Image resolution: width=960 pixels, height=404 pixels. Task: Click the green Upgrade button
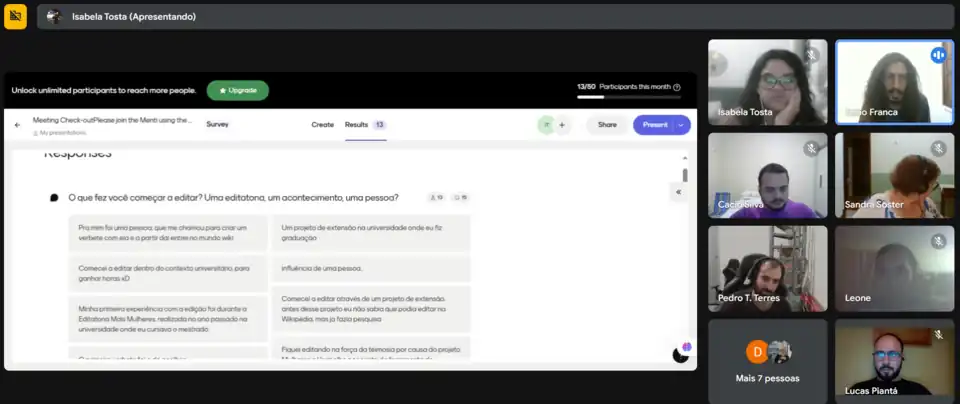(238, 90)
